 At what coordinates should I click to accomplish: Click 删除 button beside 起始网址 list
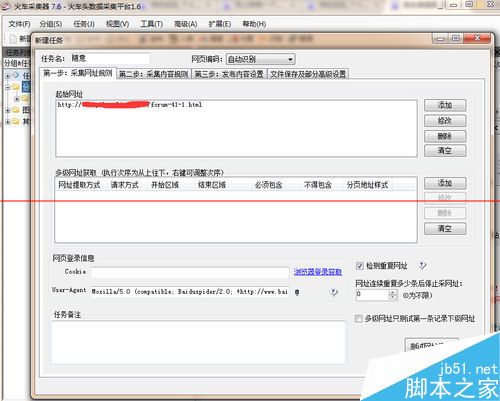pyautogui.click(x=445, y=136)
